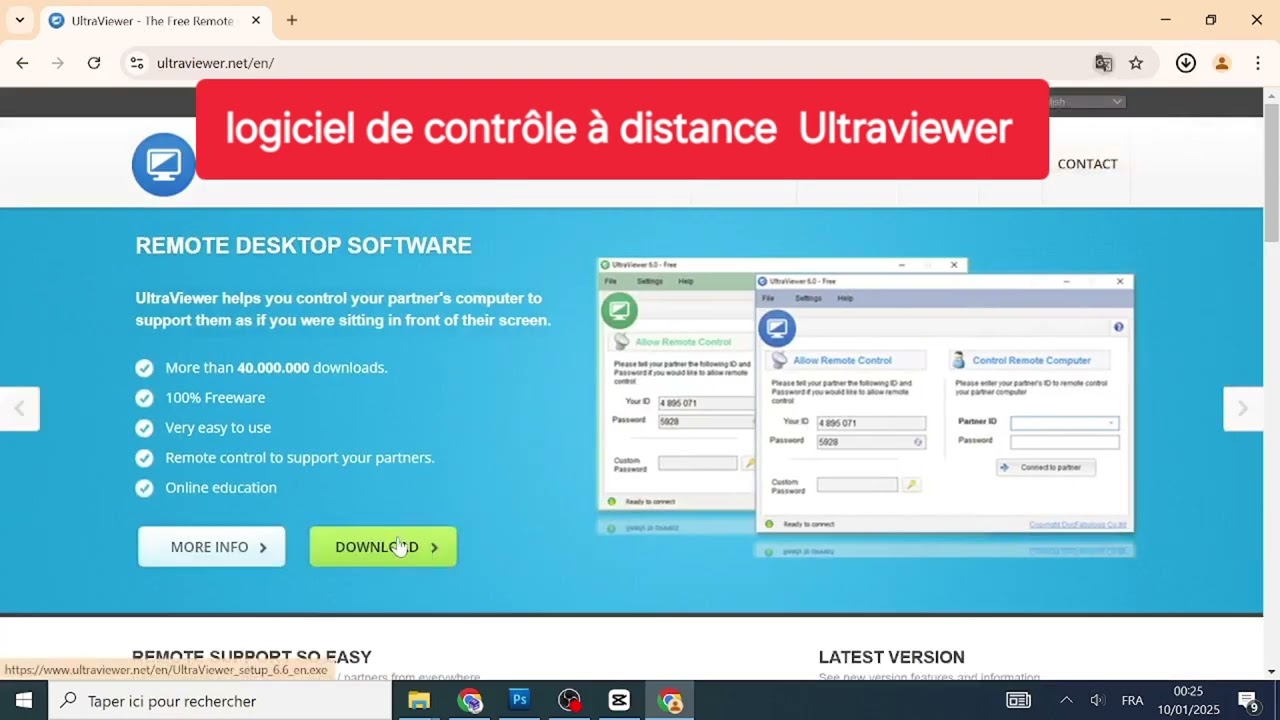Reload the UltraViewer page
The image size is (1280, 720).
[x=94, y=63]
